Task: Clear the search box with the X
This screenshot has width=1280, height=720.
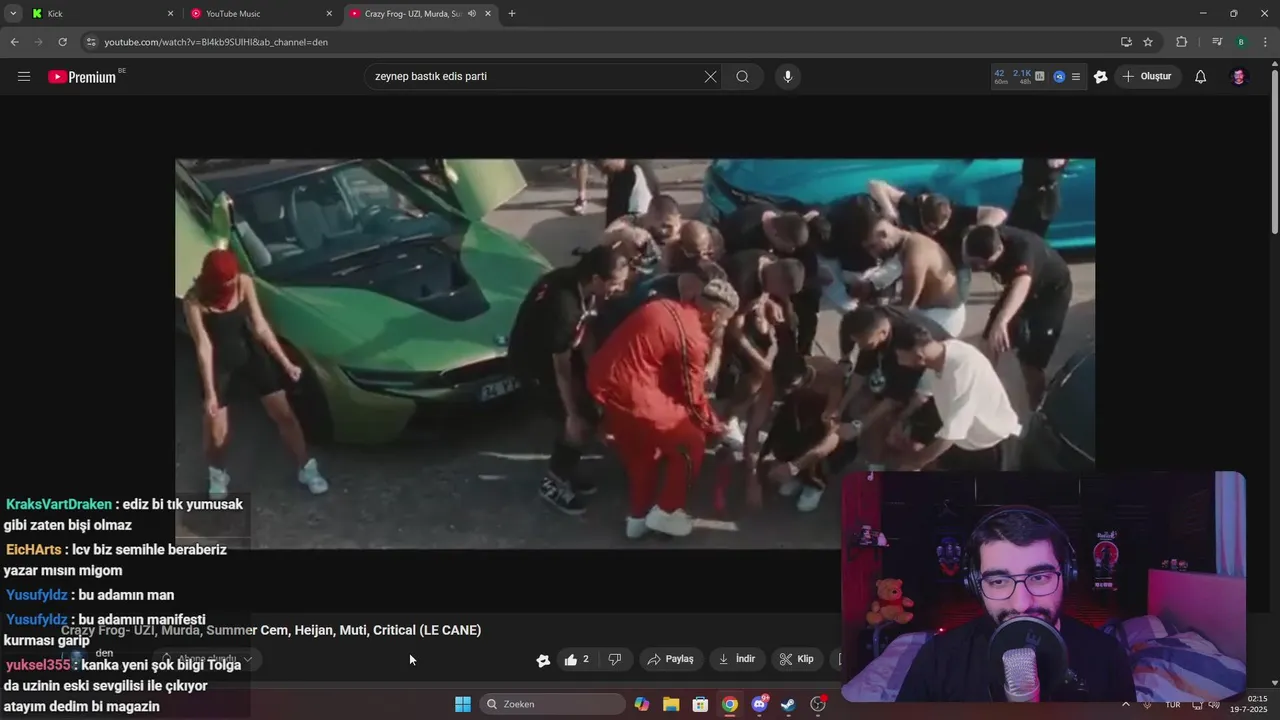Action: (710, 77)
